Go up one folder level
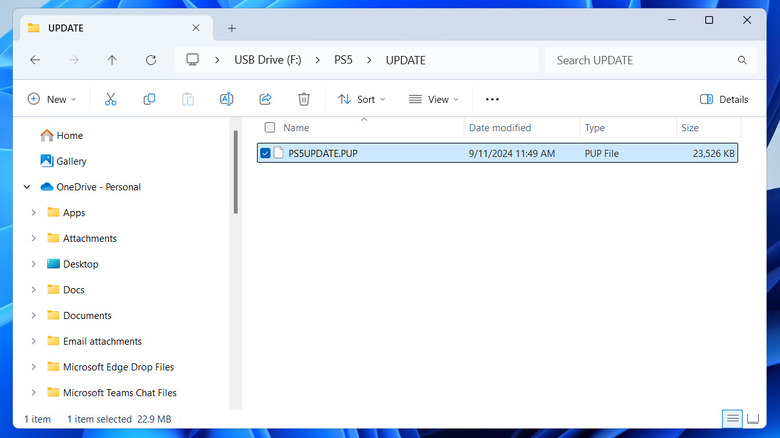 112,60
